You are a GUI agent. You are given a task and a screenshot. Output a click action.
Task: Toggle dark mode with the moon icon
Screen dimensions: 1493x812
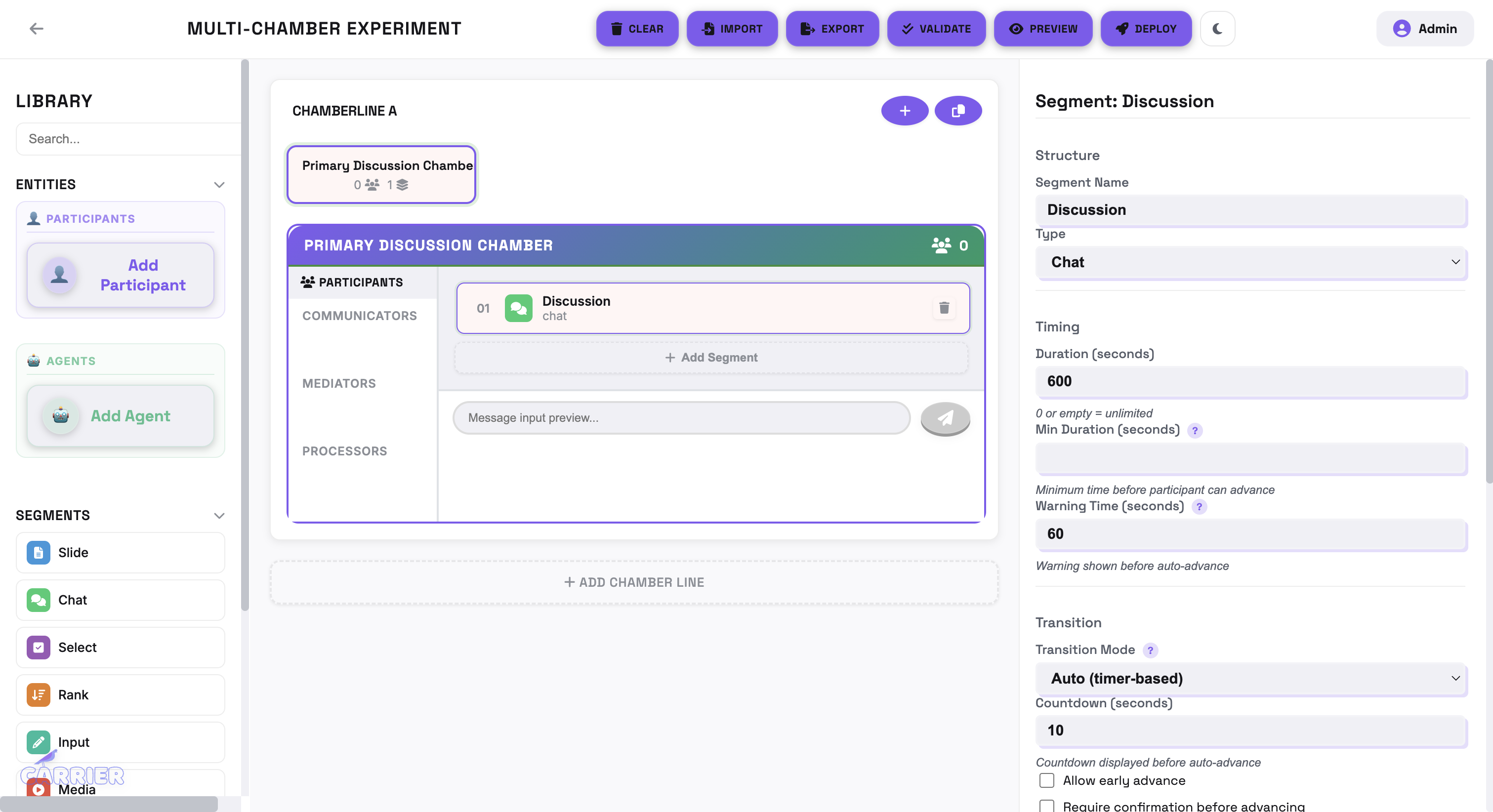[1217, 28]
